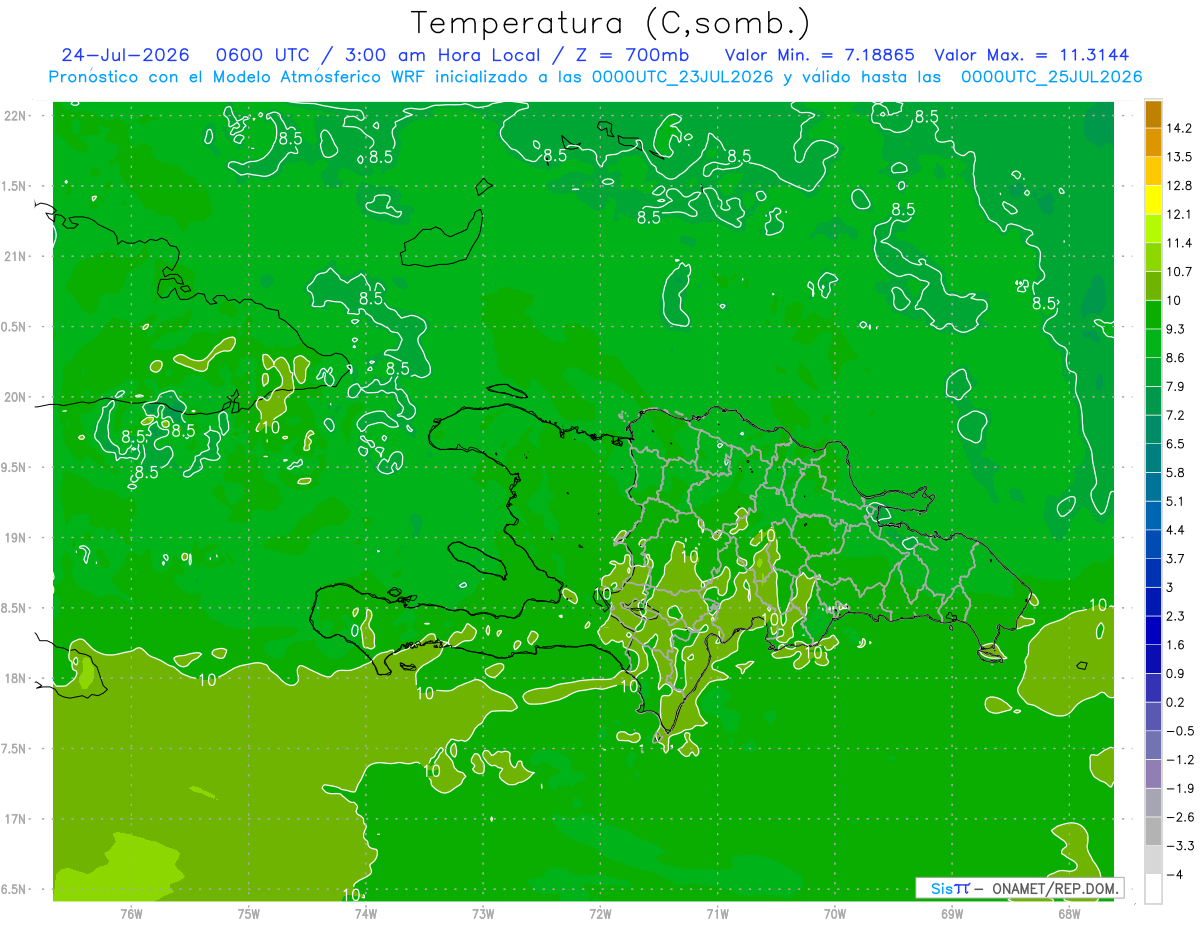Click the white swatch below -4 in color scale
The height and width of the screenshot is (927, 1200).
pos(1153,889)
